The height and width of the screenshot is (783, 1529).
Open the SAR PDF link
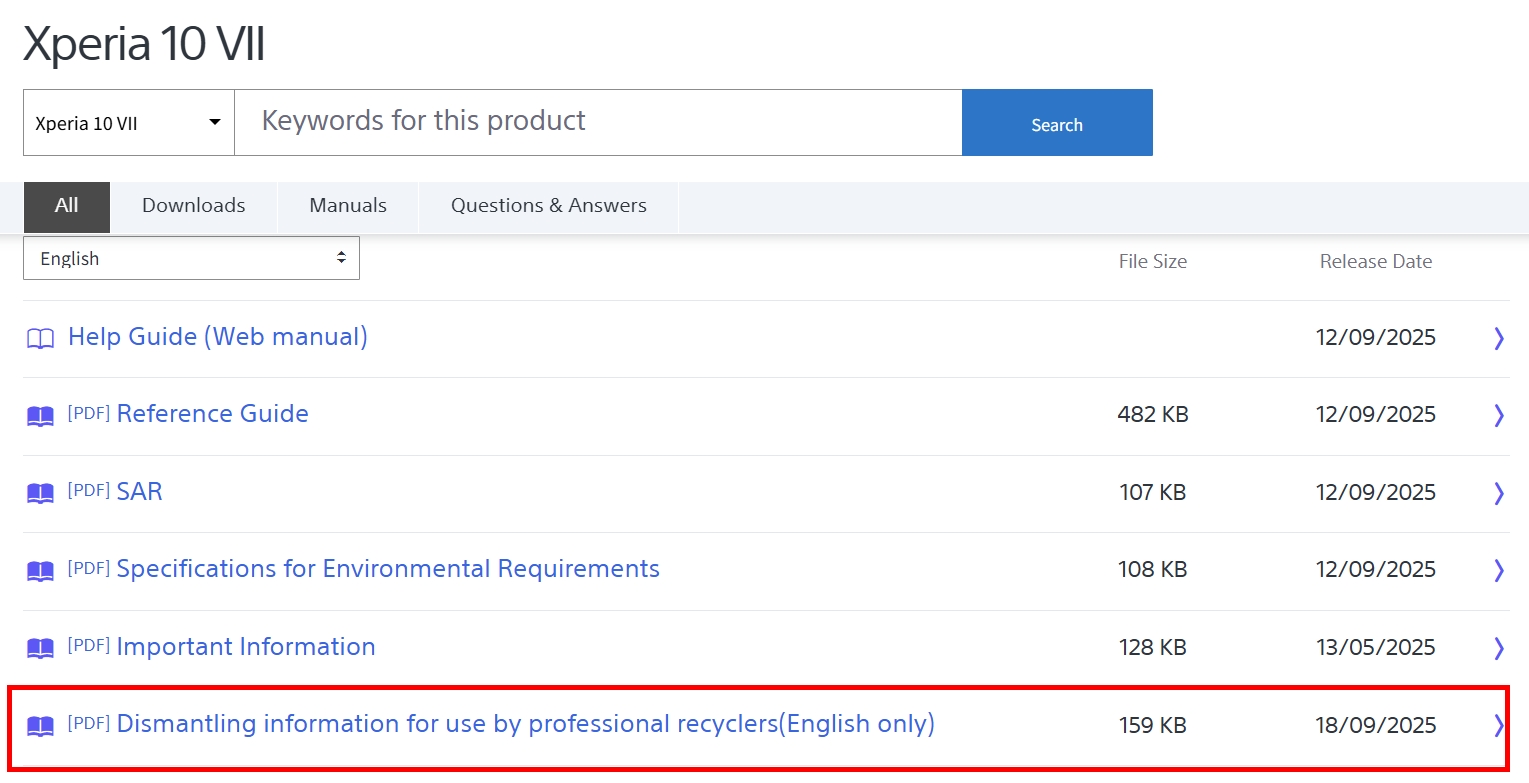coord(139,492)
